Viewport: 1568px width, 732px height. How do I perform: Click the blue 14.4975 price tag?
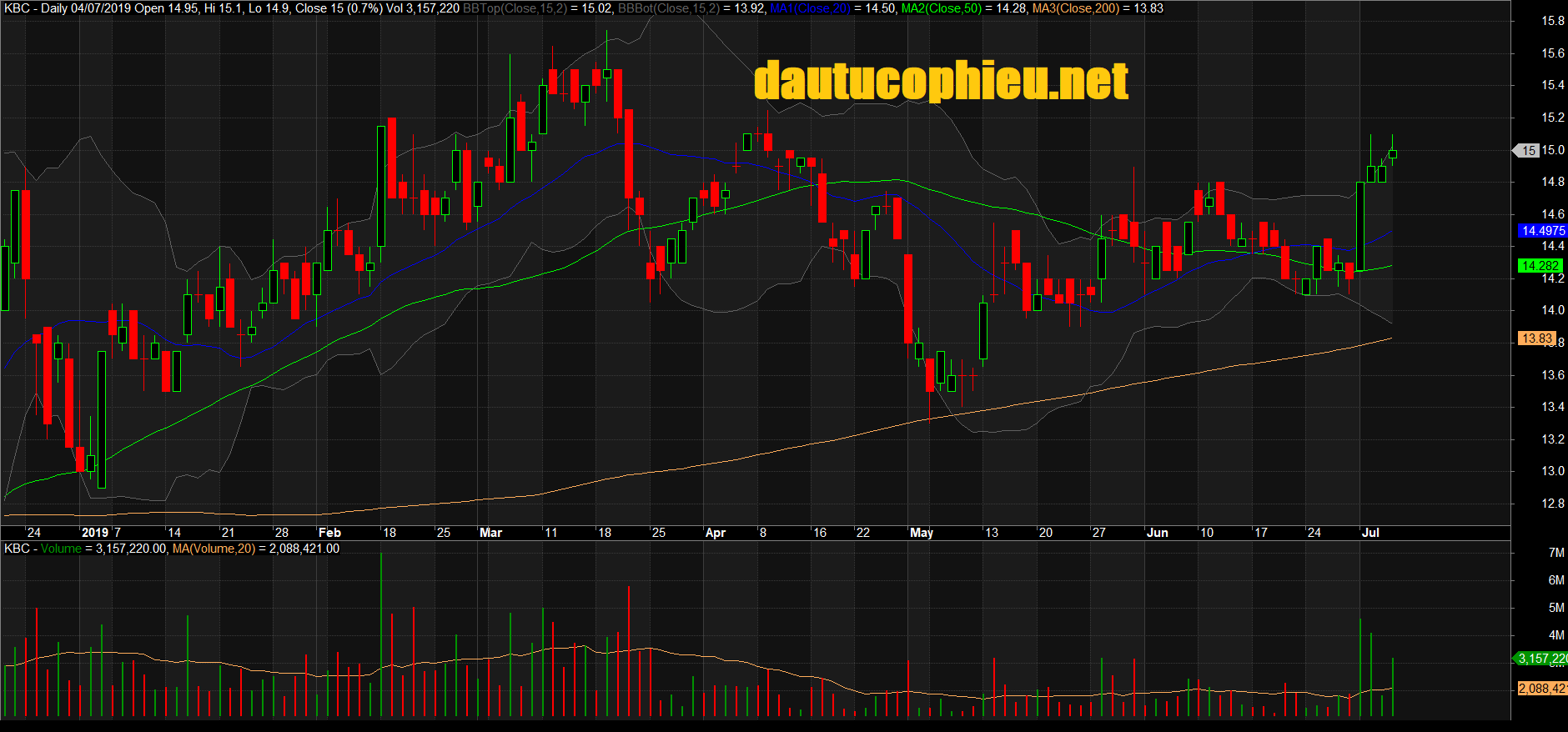pyautogui.click(x=1542, y=231)
